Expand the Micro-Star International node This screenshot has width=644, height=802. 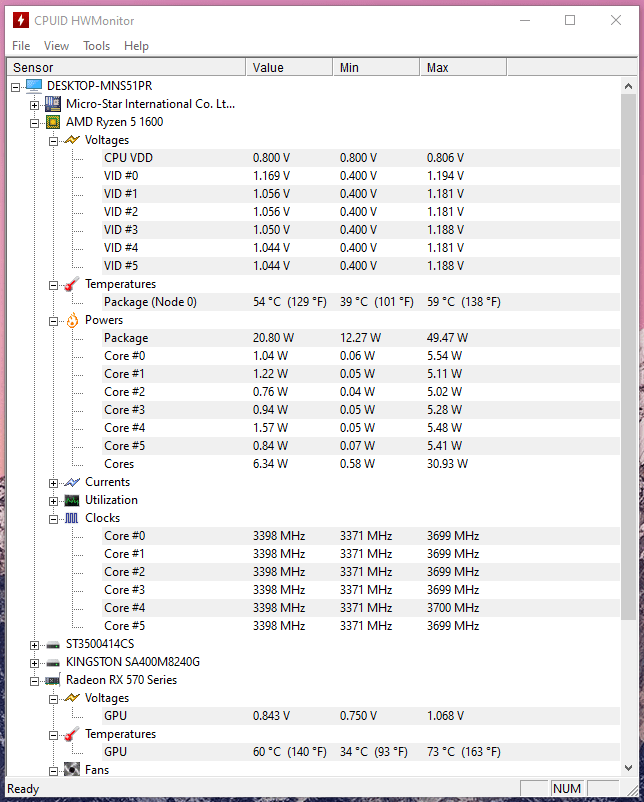(34, 105)
